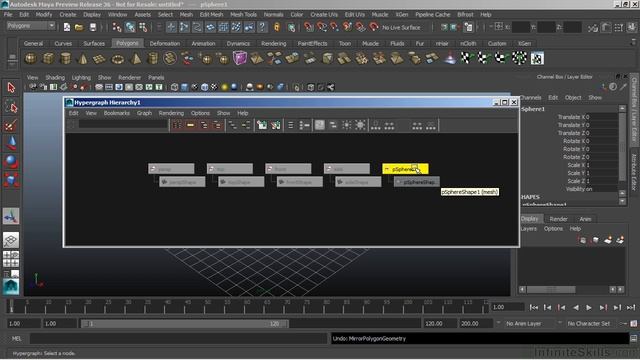
Task: Select the persp node in Hypergraph
Action: click(x=171, y=169)
